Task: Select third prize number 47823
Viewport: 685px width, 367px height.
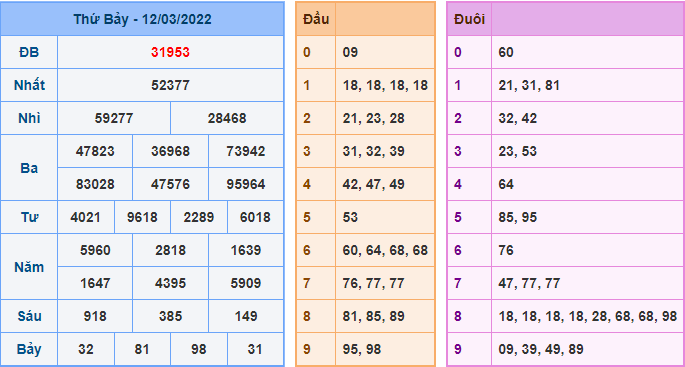Action: (x=95, y=151)
